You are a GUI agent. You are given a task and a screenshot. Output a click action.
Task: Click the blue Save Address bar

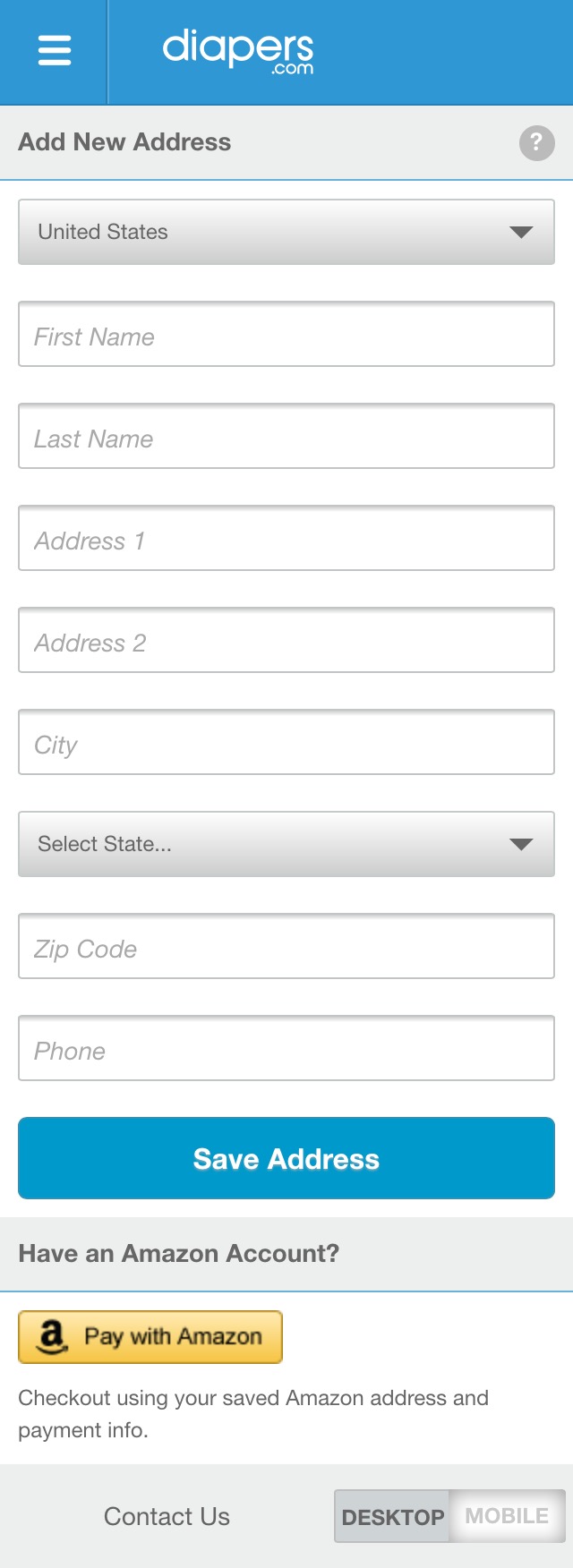point(286,1158)
